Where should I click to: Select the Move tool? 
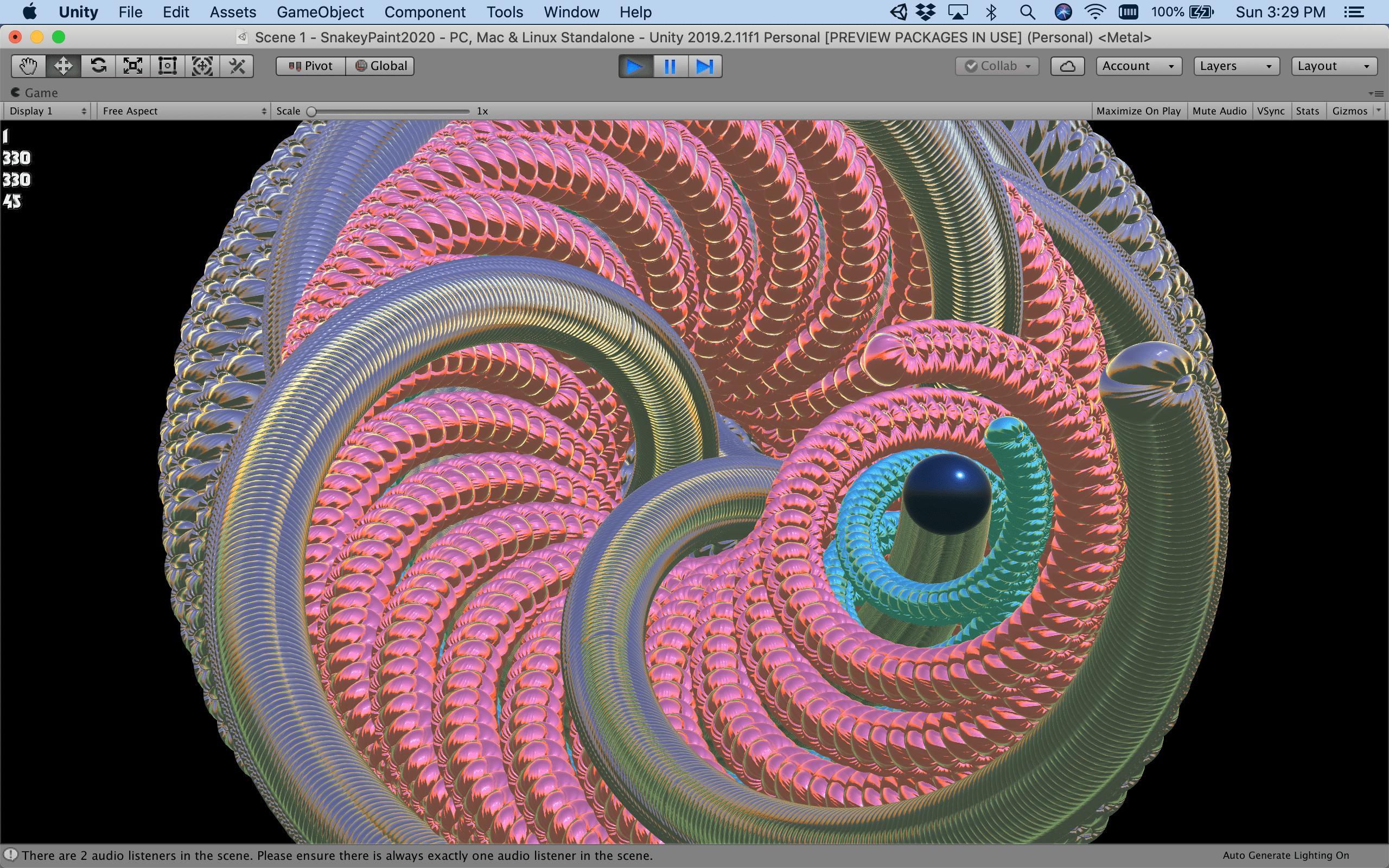[x=63, y=66]
